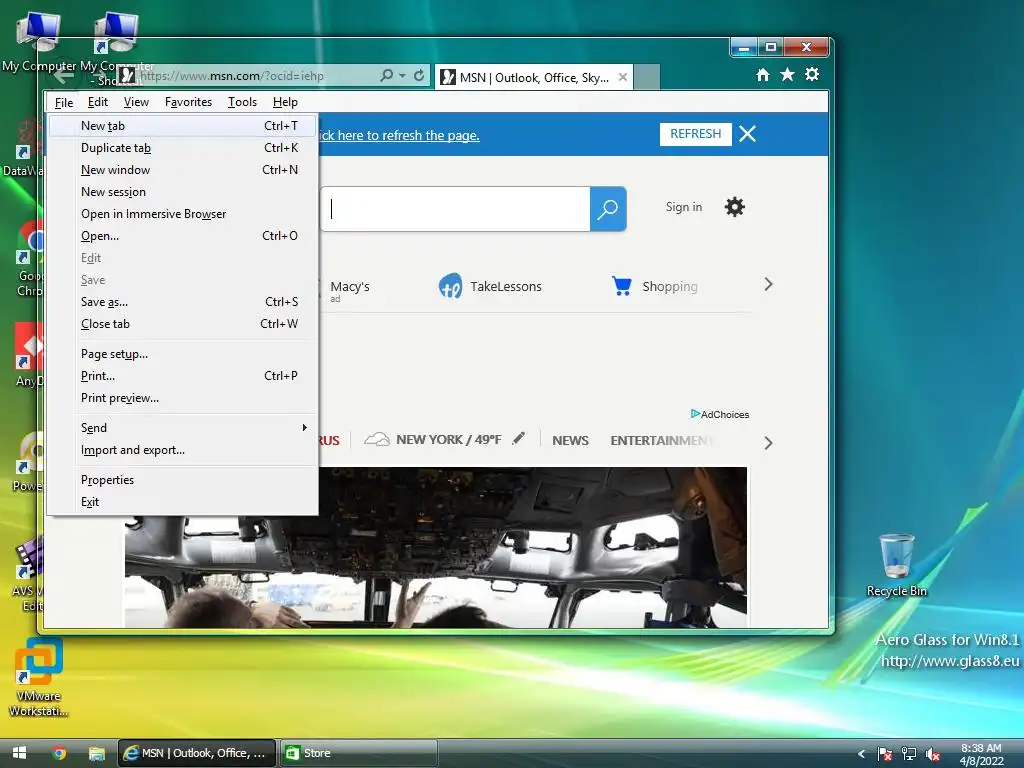This screenshot has height=768, width=1024.
Task: Open the IE Home icon
Action: pyautogui.click(x=763, y=75)
